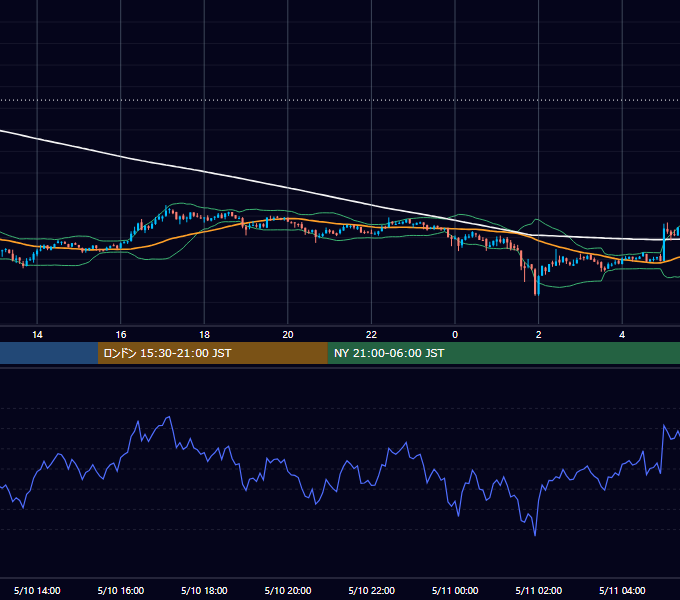The width and height of the screenshot is (680, 600).
Task: Select the "5/10 20:00" timestamp on oscillator axis
Action: point(288,590)
